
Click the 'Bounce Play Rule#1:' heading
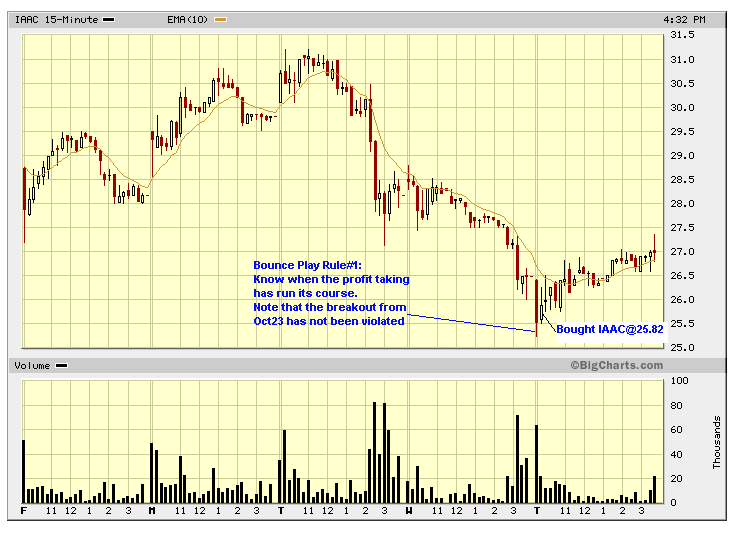307,265
